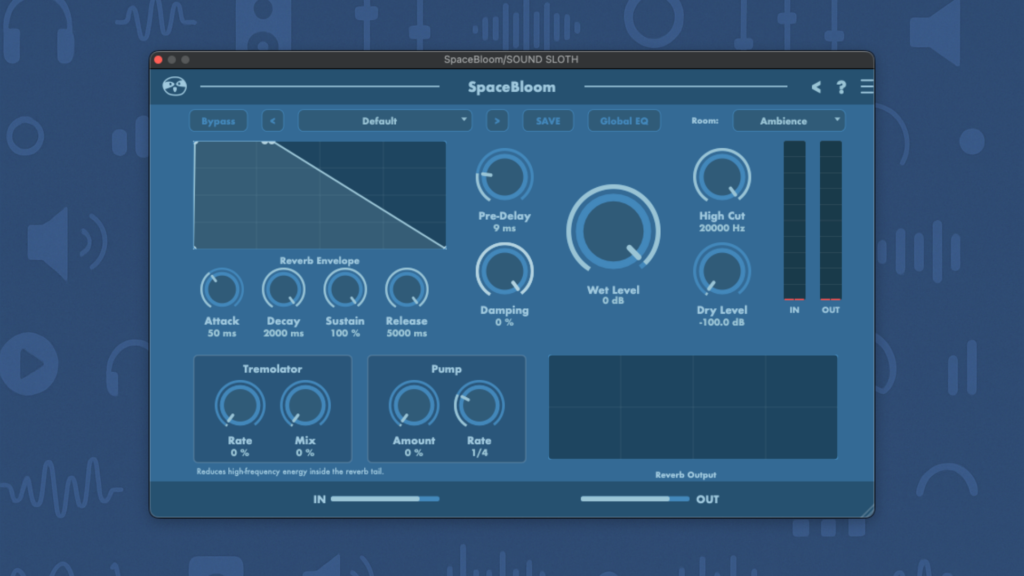Click the sloth logo icon

click(175, 87)
